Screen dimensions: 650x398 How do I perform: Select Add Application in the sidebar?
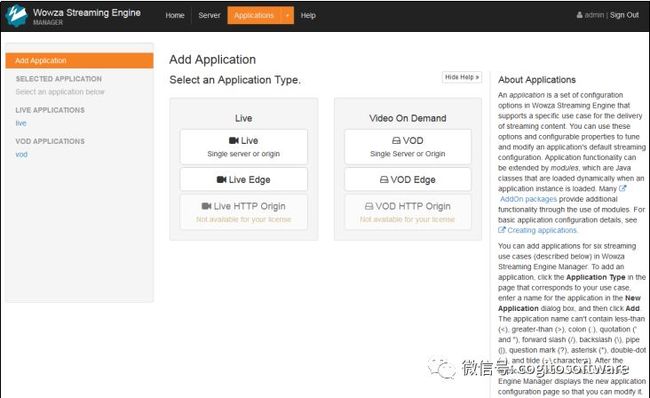click(x=79, y=61)
